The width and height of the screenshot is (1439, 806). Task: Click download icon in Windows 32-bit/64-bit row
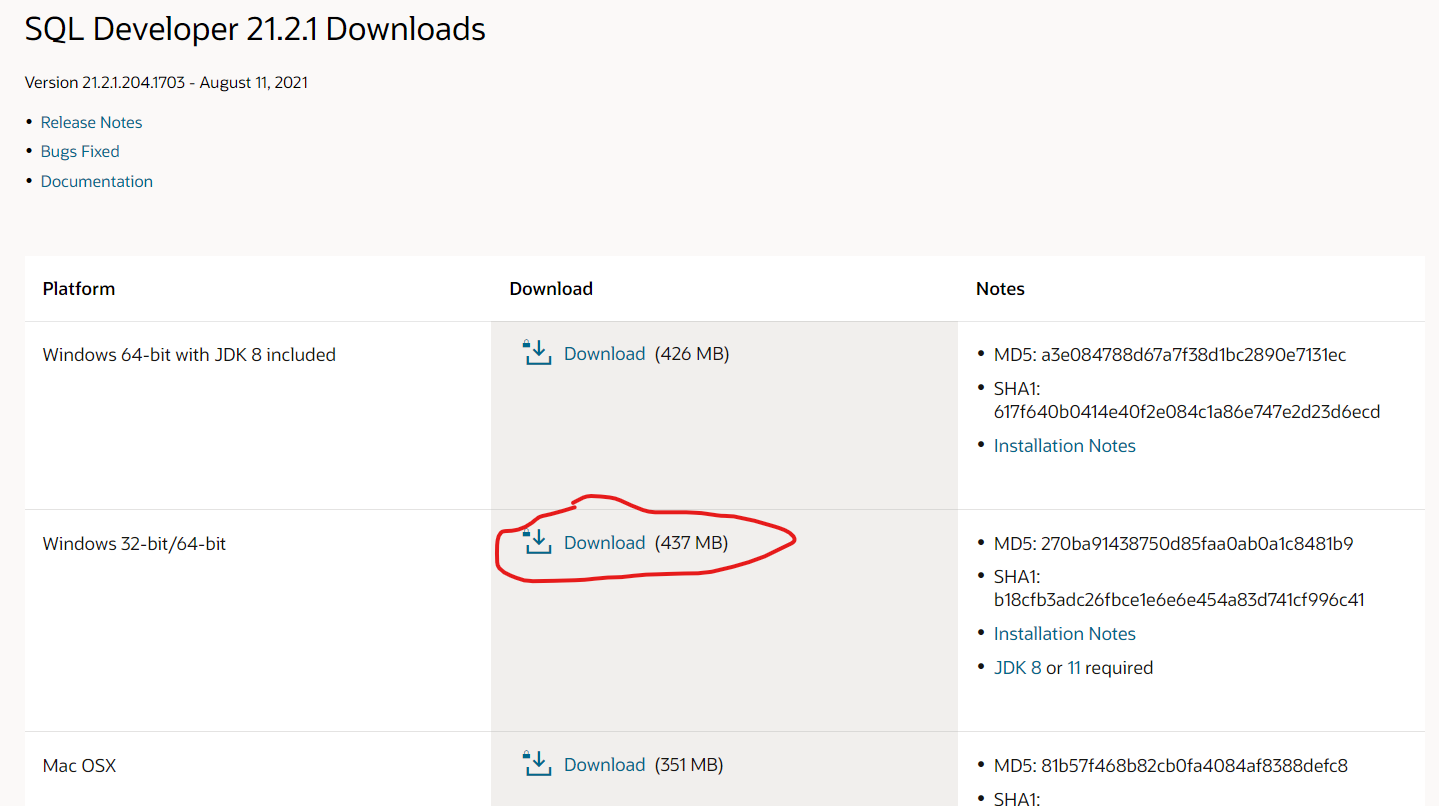[x=537, y=542]
